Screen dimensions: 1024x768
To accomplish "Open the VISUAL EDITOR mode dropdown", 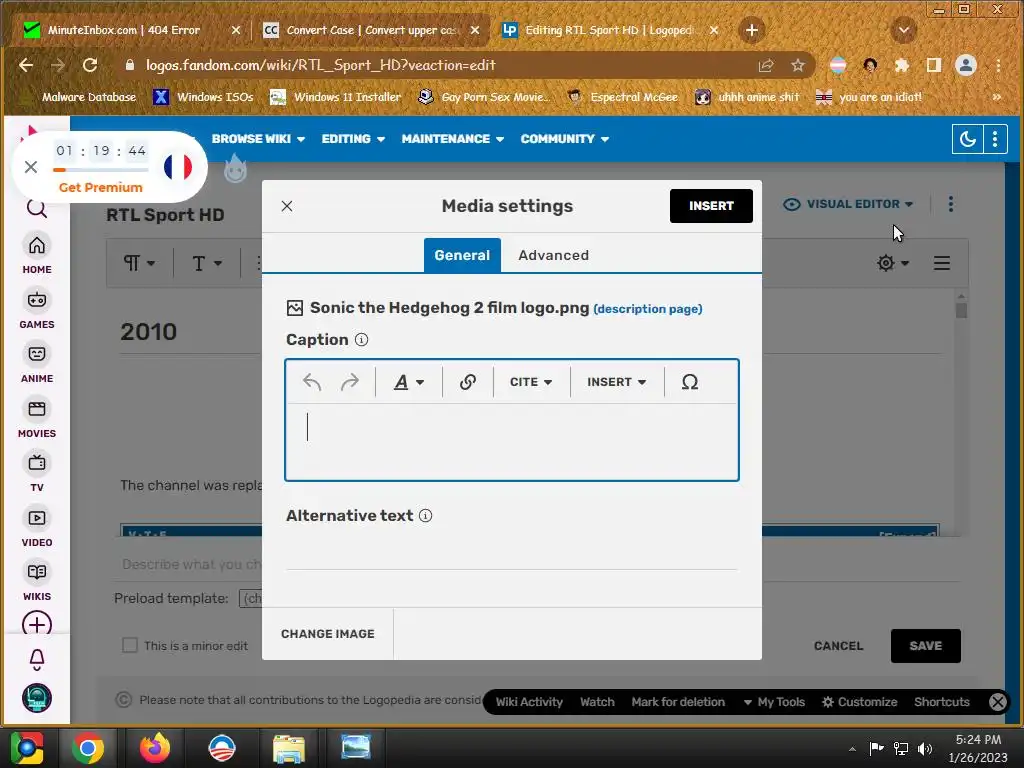I will [848, 204].
